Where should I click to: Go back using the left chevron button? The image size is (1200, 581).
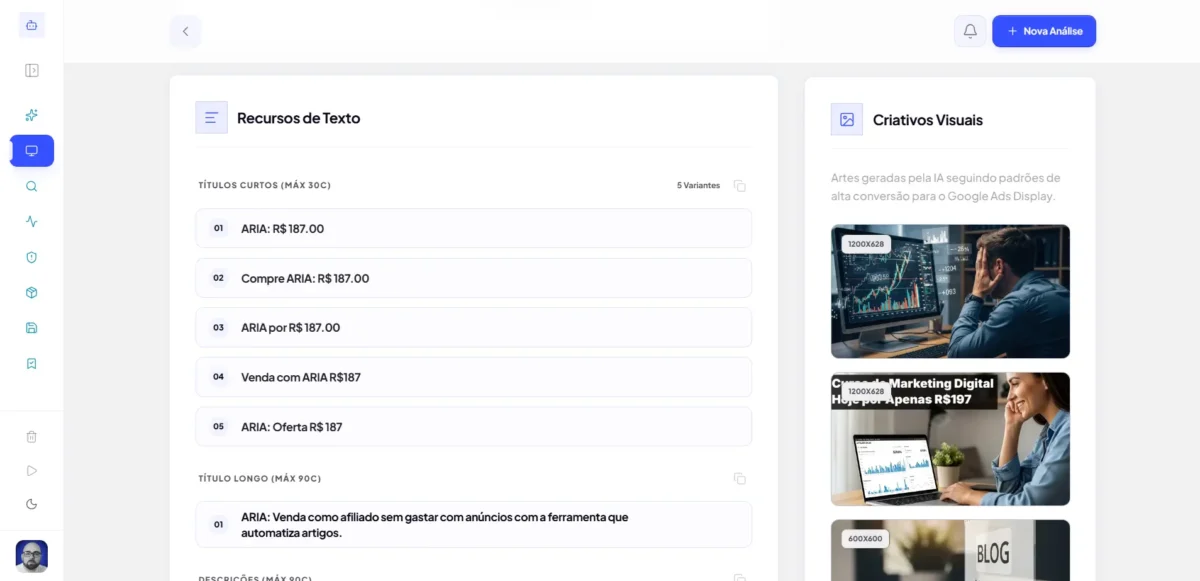(185, 31)
